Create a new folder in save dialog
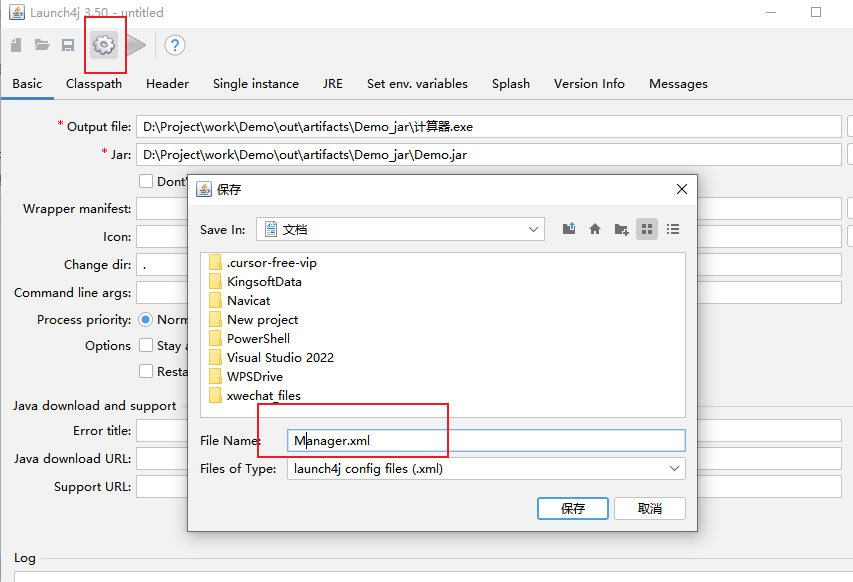 (x=621, y=229)
